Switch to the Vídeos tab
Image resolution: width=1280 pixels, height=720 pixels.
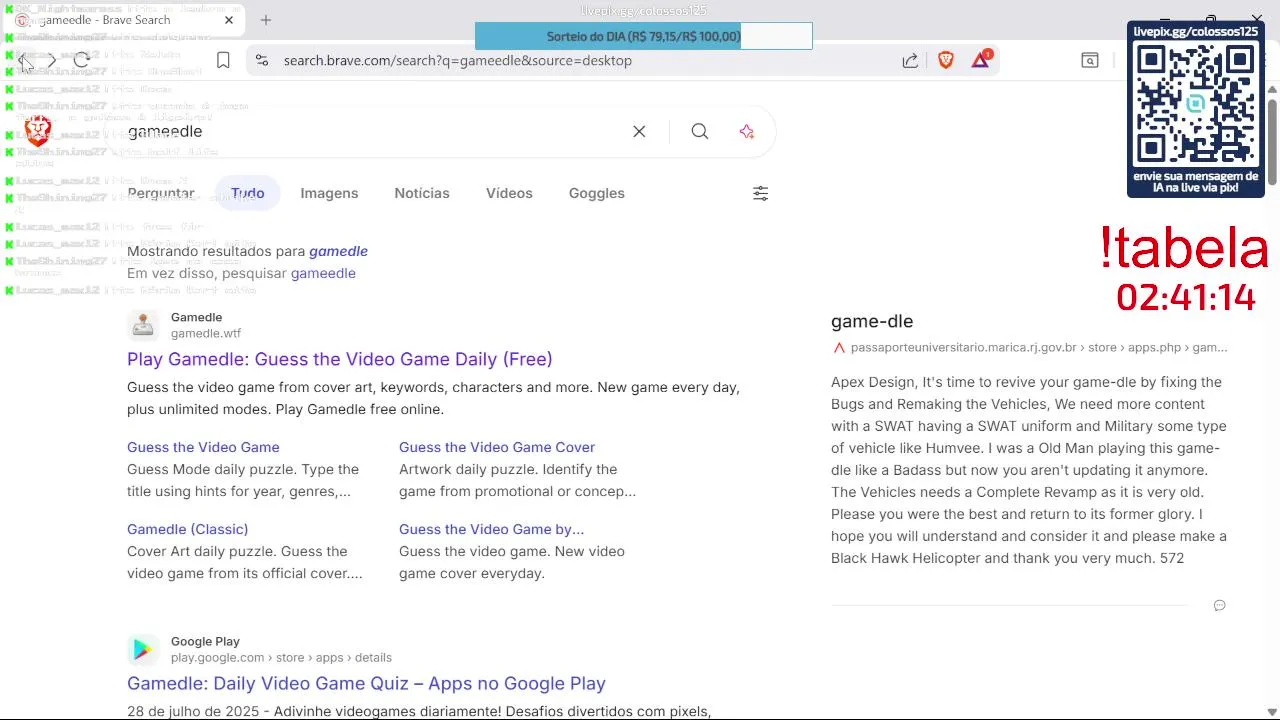tap(509, 193)
